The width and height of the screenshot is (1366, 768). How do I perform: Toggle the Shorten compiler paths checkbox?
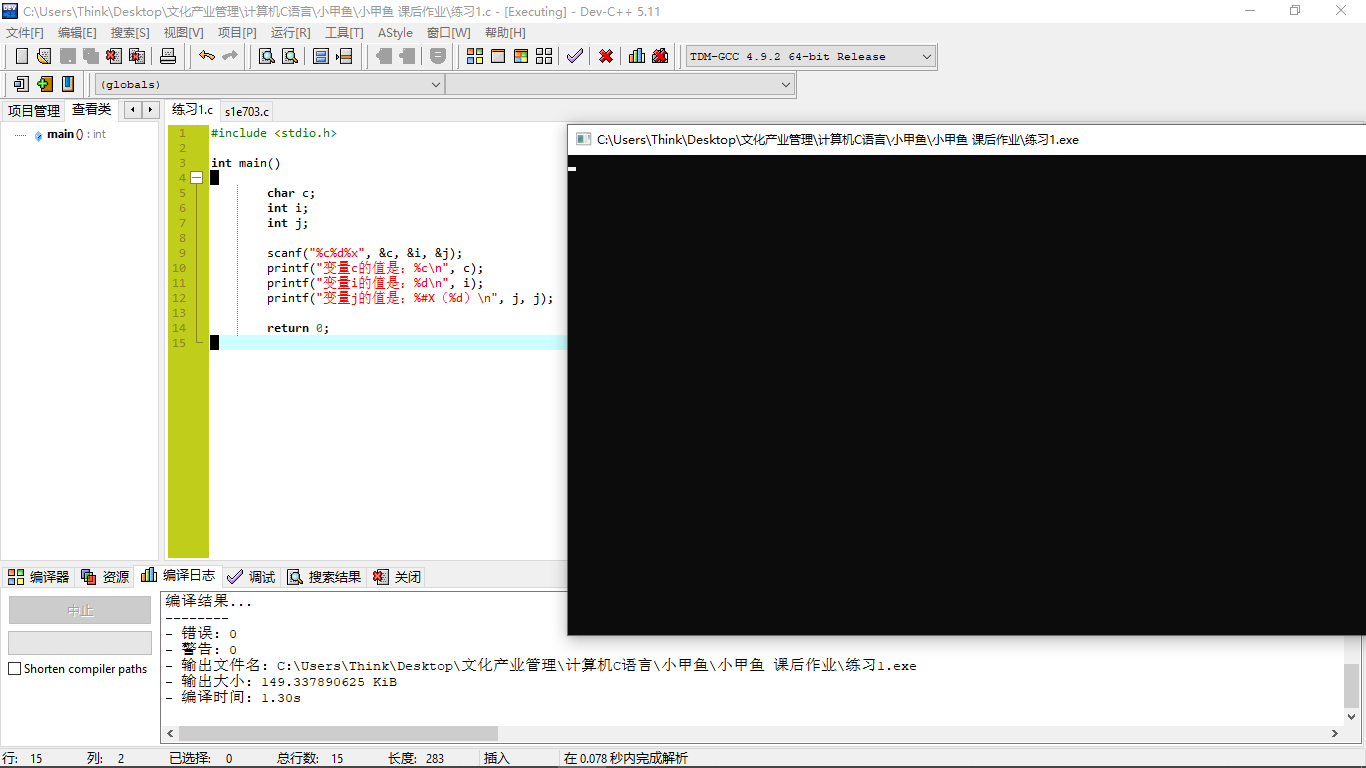14,669
